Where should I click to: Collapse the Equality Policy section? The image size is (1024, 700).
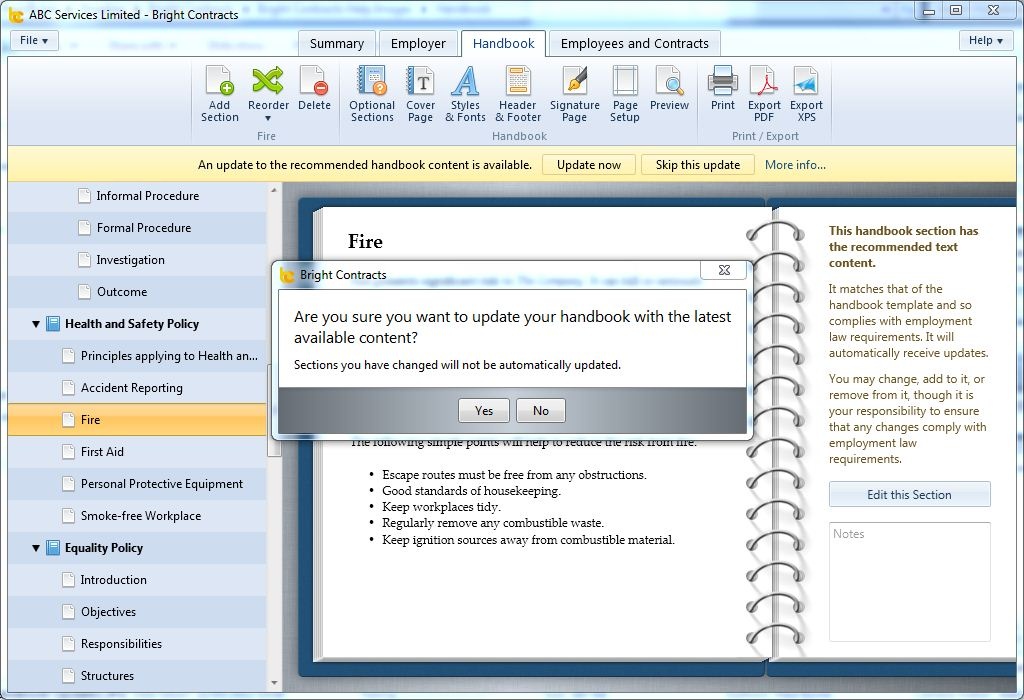(36, 548)
